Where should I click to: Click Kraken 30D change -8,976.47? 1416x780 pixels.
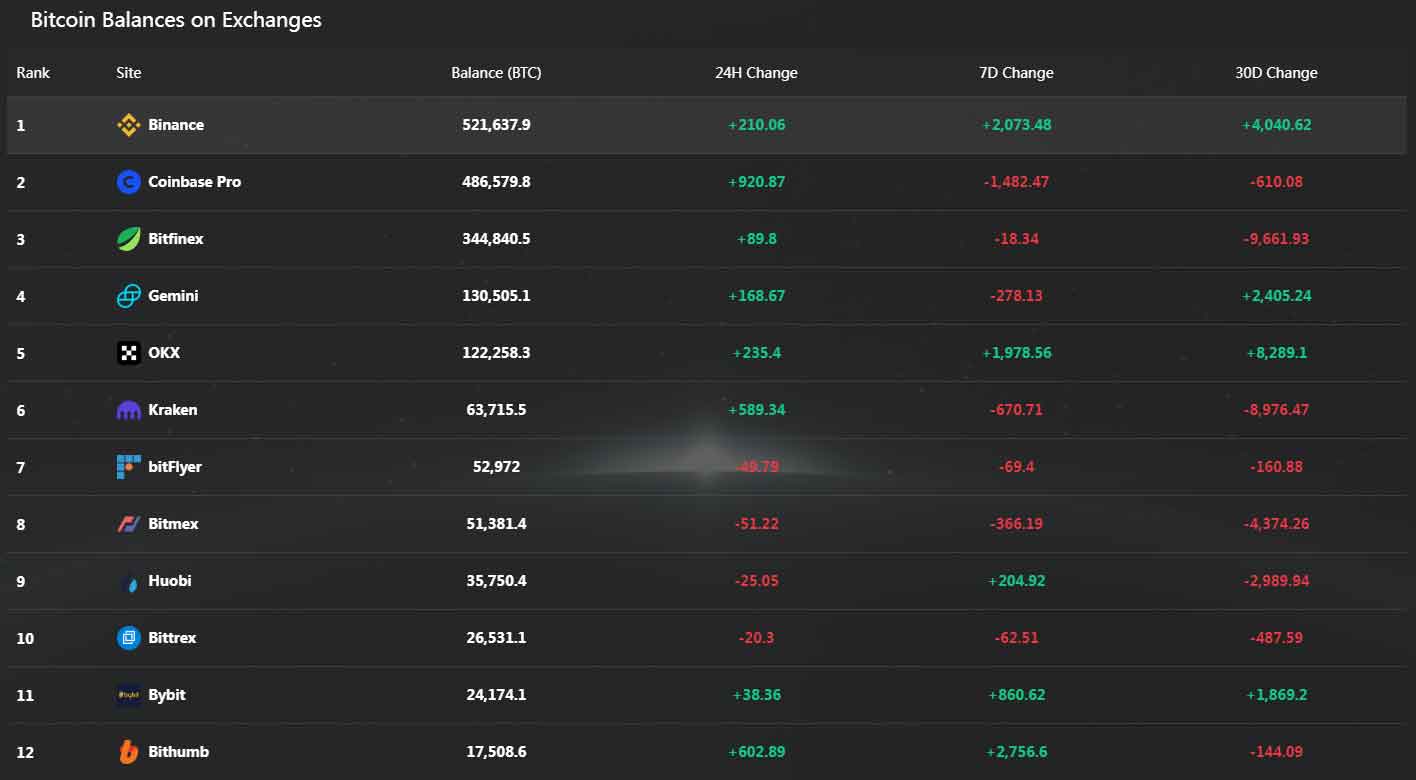pos(1276,410)
